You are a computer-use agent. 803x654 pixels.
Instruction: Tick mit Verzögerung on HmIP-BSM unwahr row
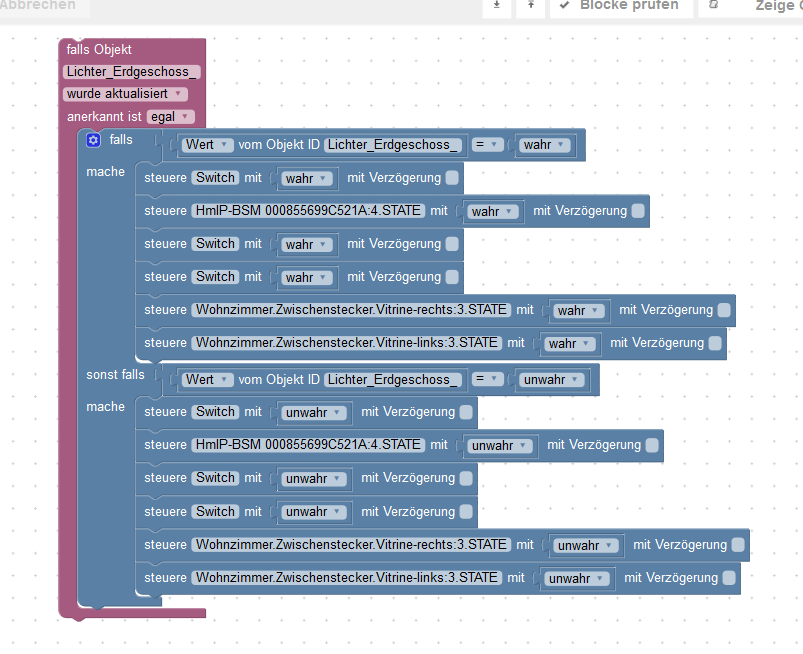click(x=652, y=445)
